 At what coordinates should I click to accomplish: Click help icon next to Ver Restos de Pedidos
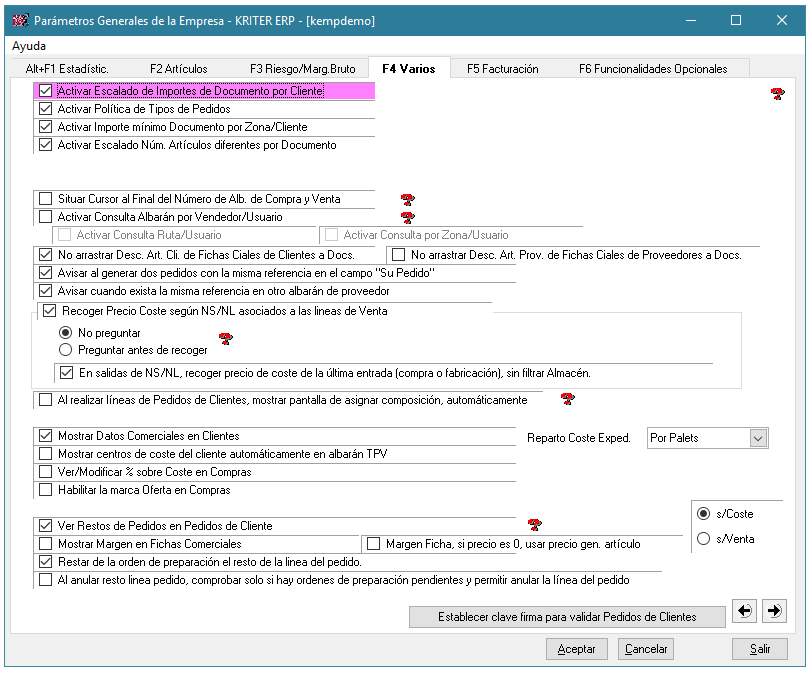pos(534,525)
